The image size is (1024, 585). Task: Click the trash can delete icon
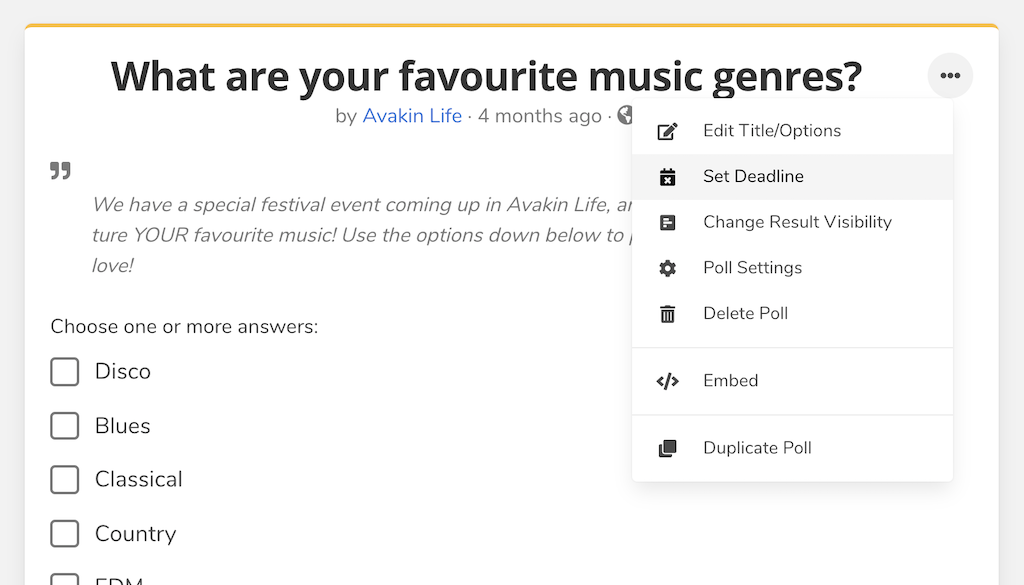(667, 314)
